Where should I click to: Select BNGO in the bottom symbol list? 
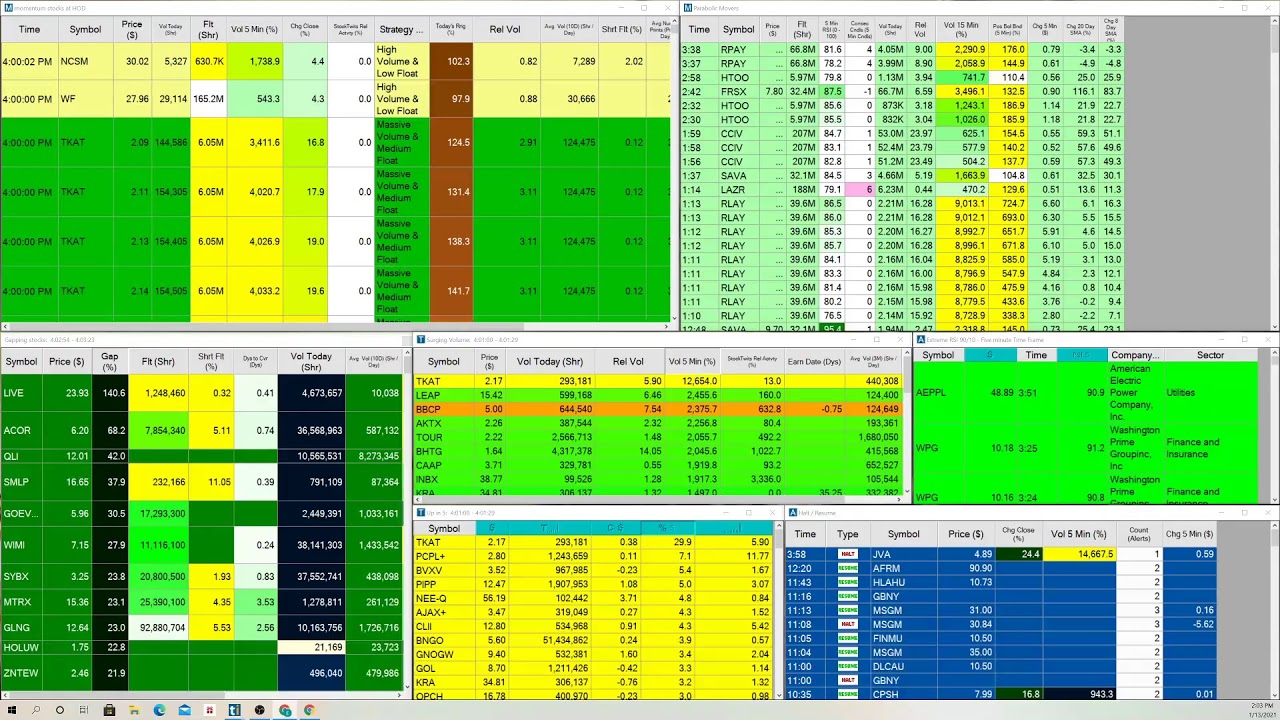[x=430, y=640]
